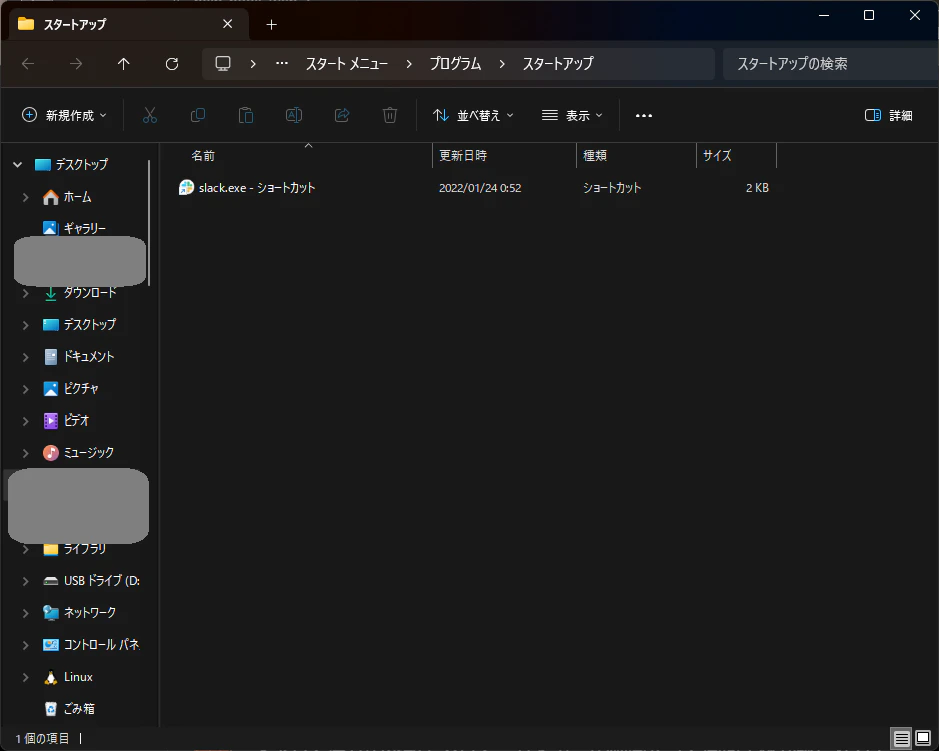Click the Rename icon in toolbar

293,115
